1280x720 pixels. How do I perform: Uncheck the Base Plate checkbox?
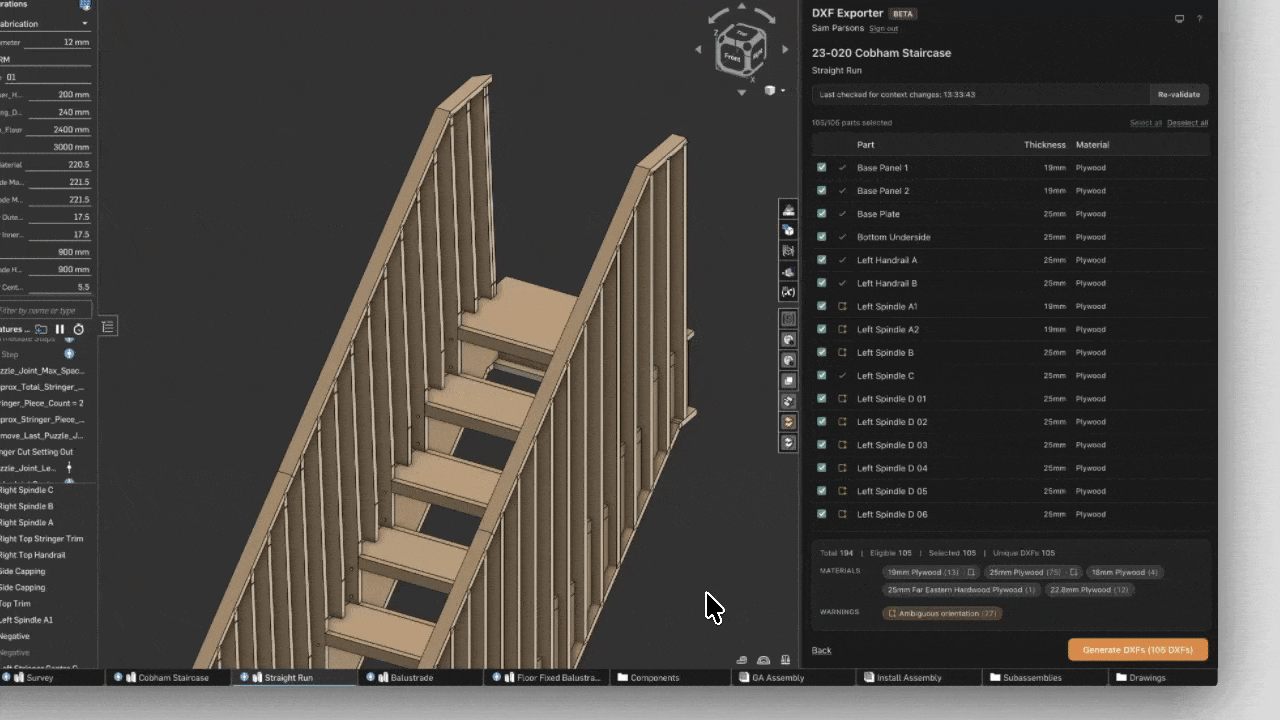(x=821, y=214)
